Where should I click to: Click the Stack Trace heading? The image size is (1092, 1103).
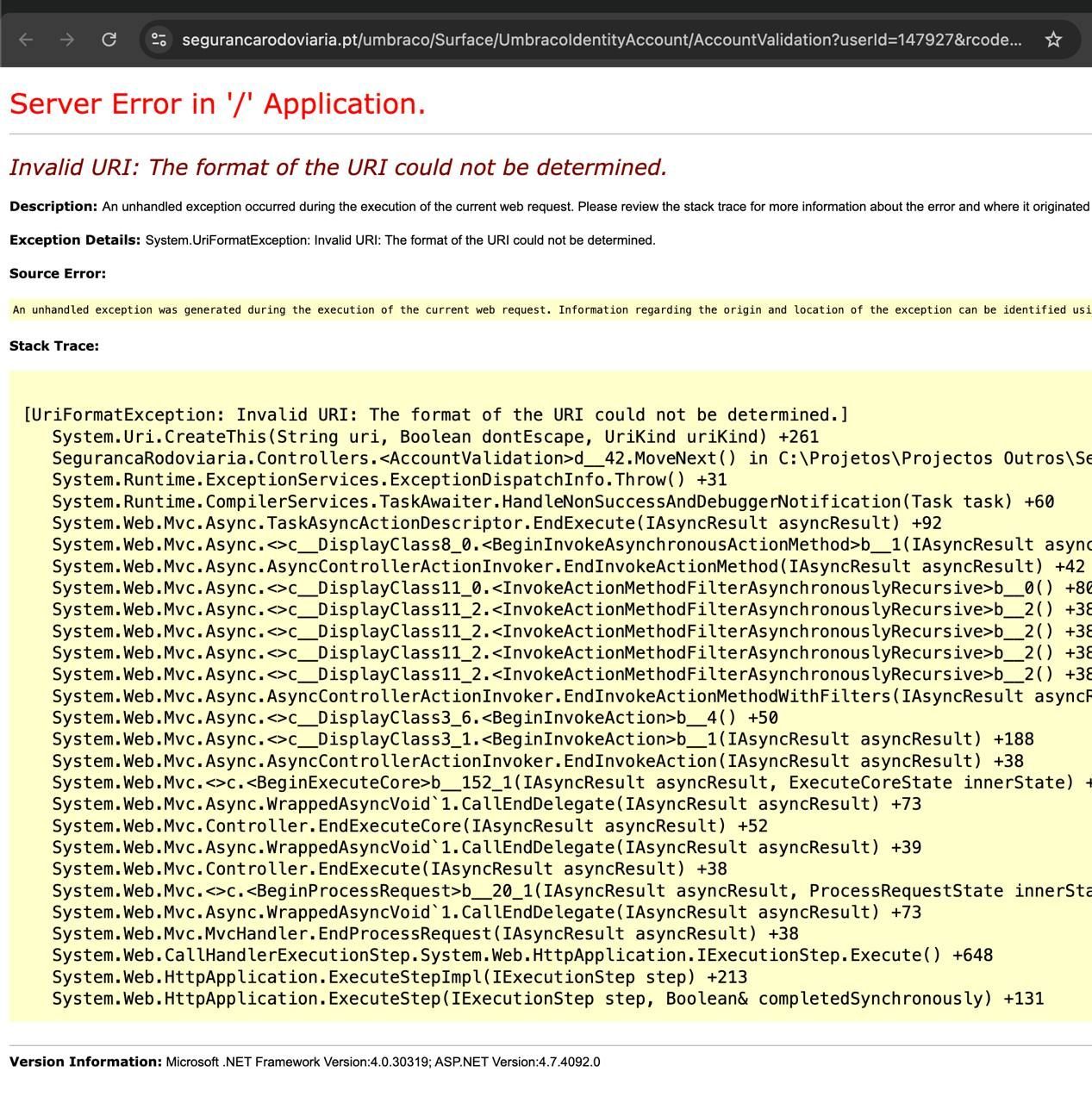point(54,346)
